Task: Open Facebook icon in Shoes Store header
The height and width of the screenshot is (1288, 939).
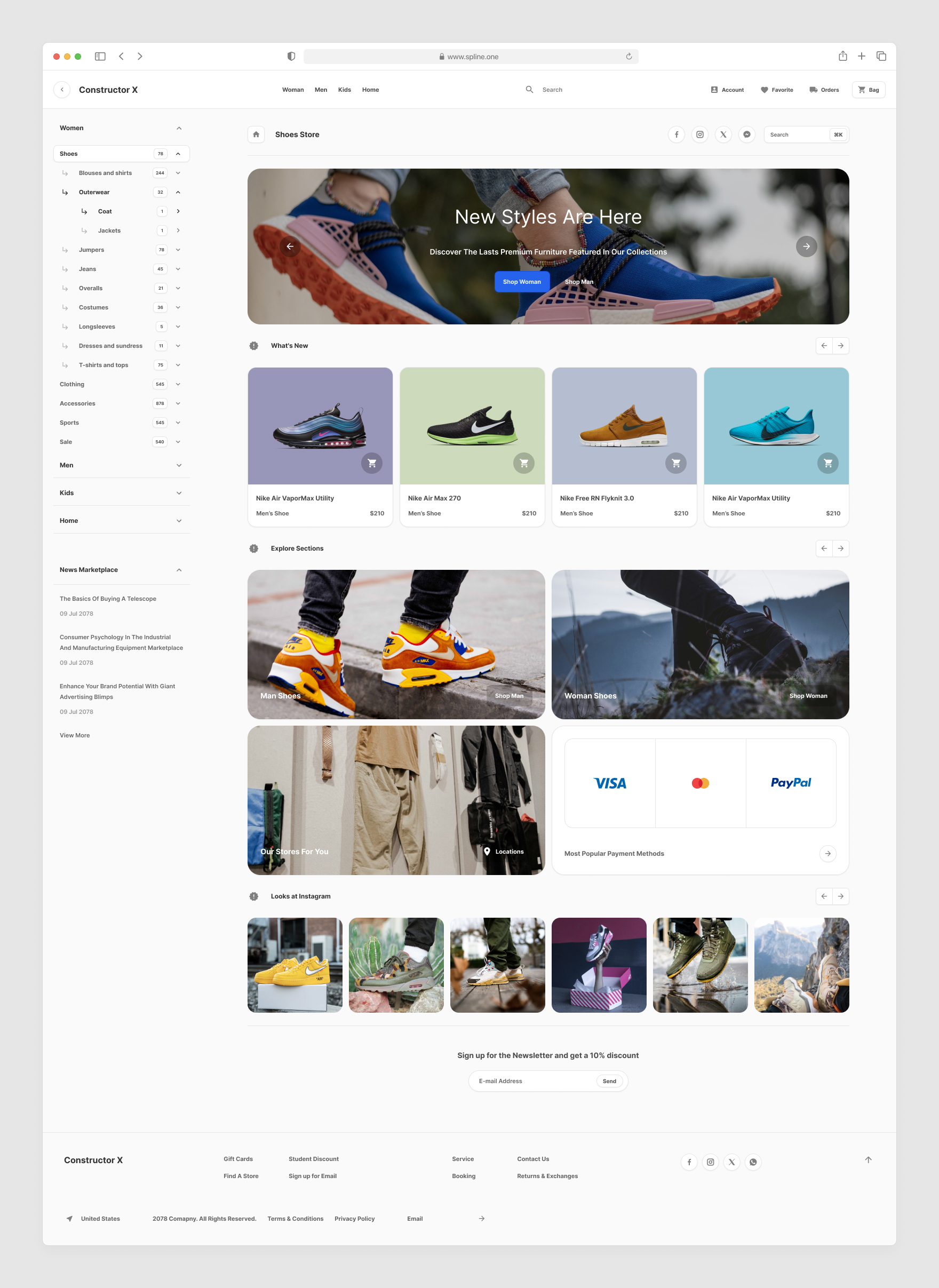Action: tap(677, 134)
